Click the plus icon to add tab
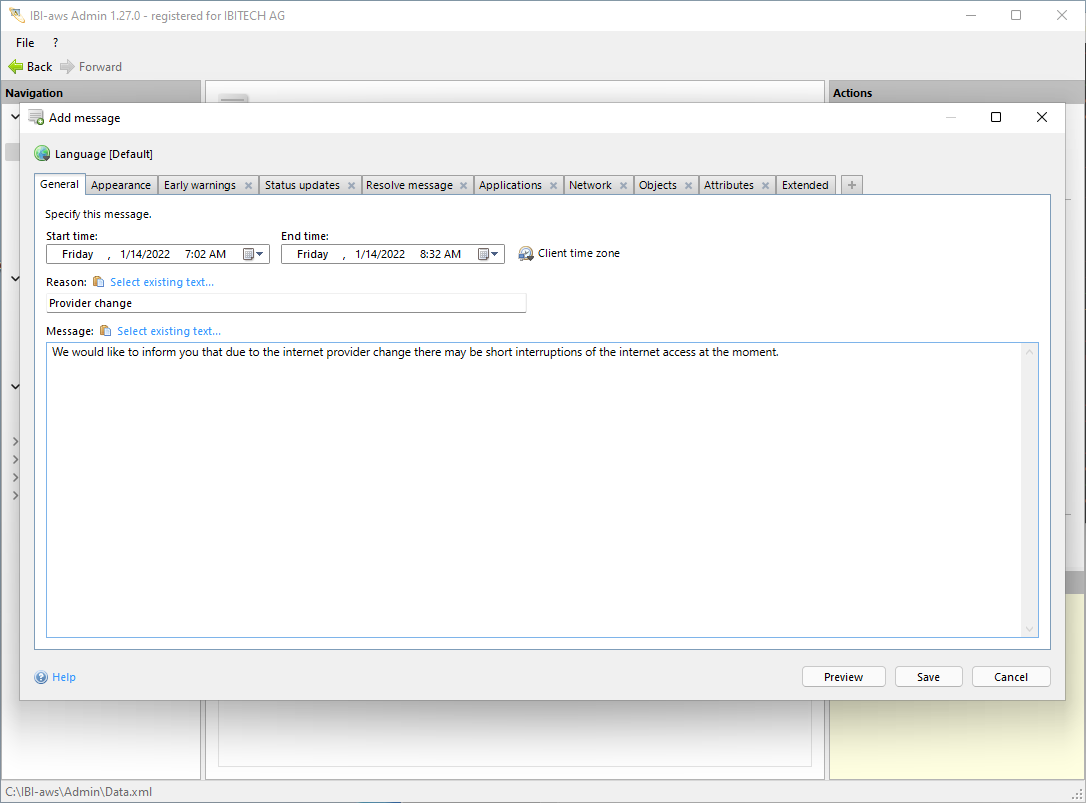The image size is (1086, 803). click(851, 185)
